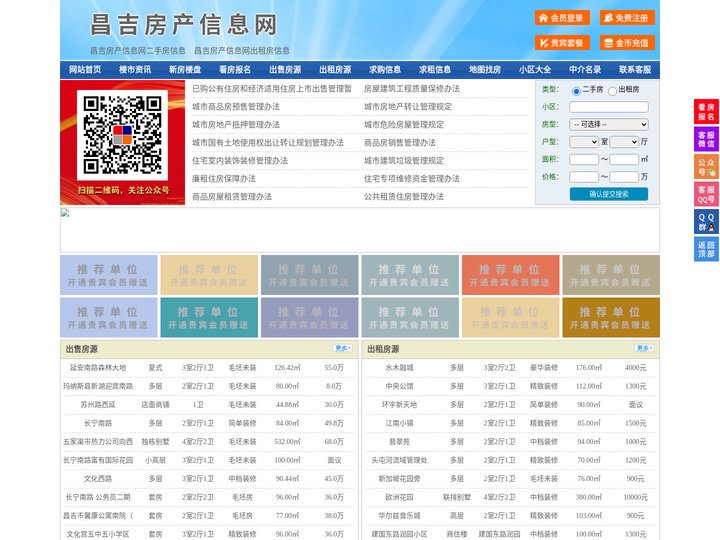Screen dimensions: 720x540
Task: Open the 商品房屋租赁管理办法 link
Action: click(232, 197)
